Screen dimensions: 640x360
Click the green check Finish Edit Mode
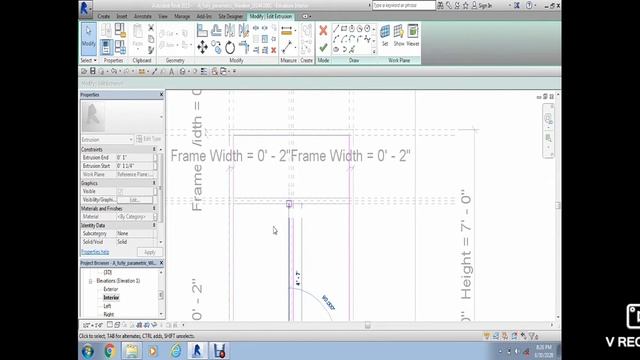coord(323,48)
